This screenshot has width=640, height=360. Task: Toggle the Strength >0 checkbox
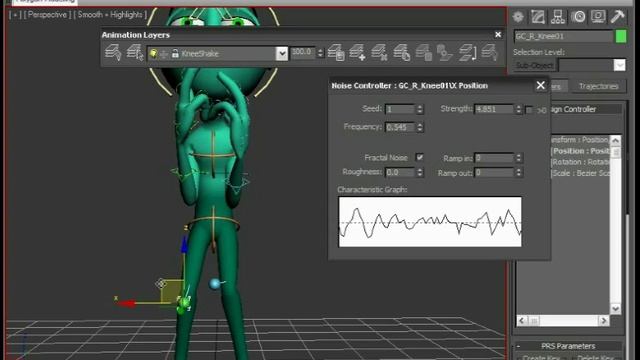point(529,110)
